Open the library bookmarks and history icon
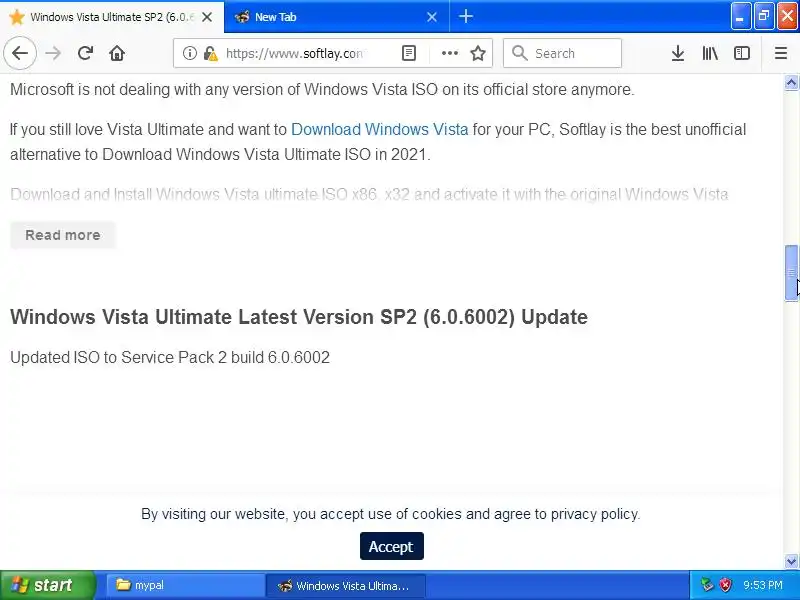800x600 pixels. tap(710, 53)
